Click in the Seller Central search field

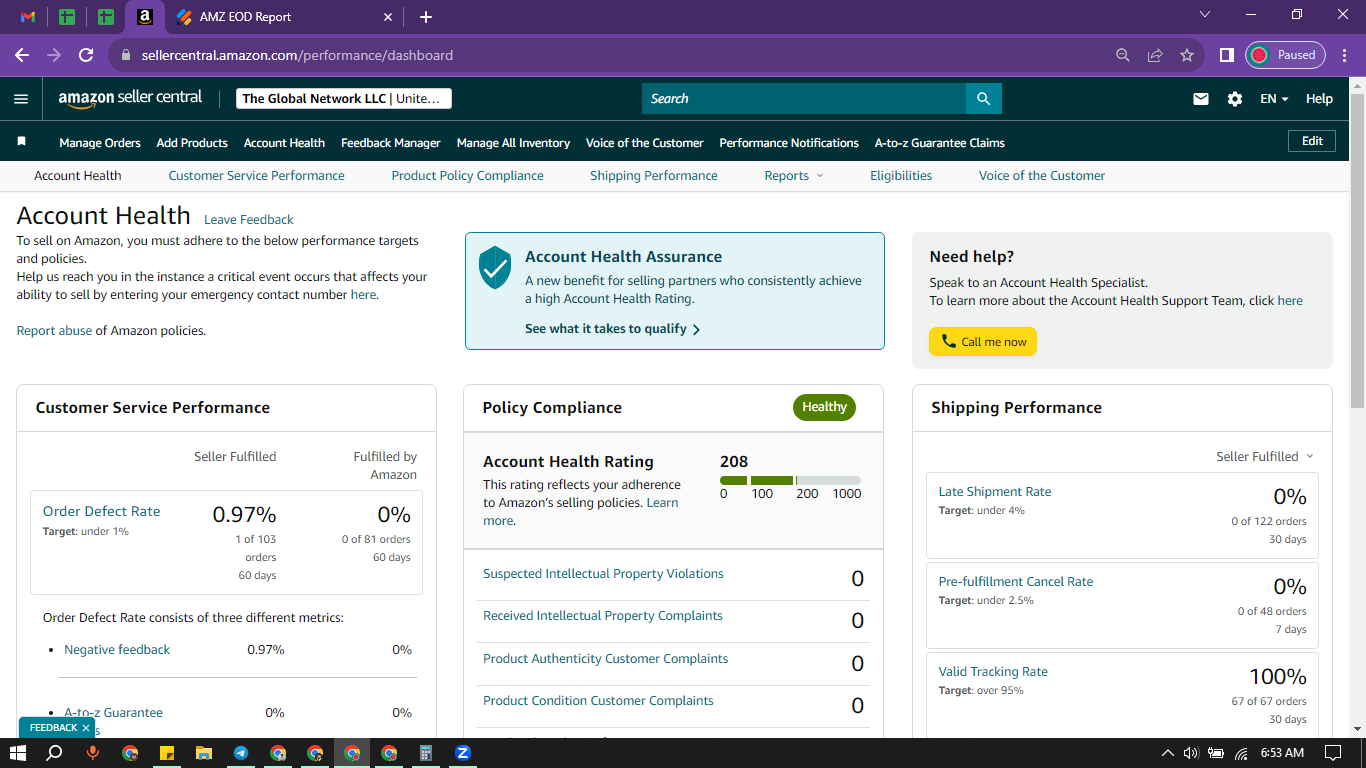click(x=804, y=99)
